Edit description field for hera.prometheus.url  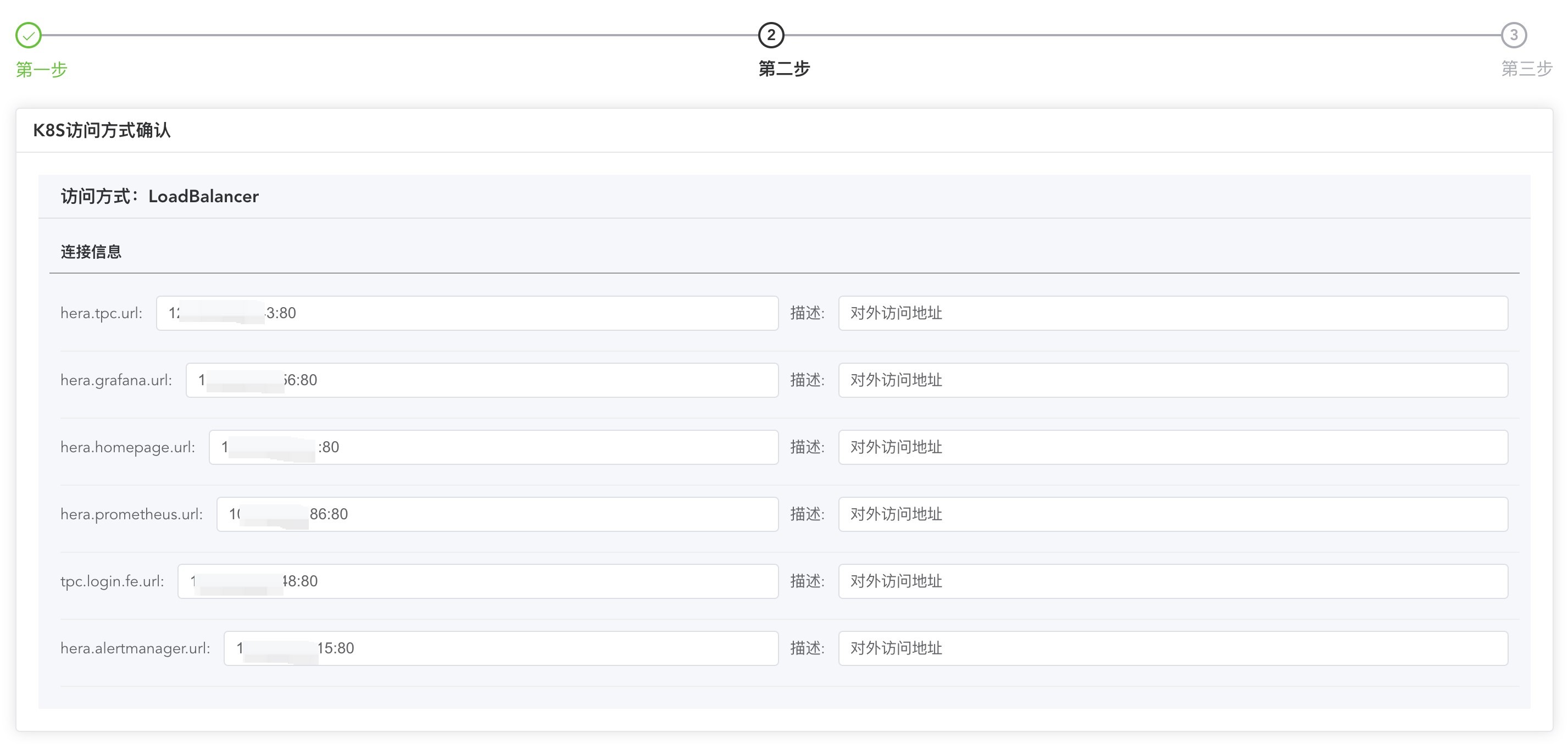pyautogui.click(x=1173, y=514)
